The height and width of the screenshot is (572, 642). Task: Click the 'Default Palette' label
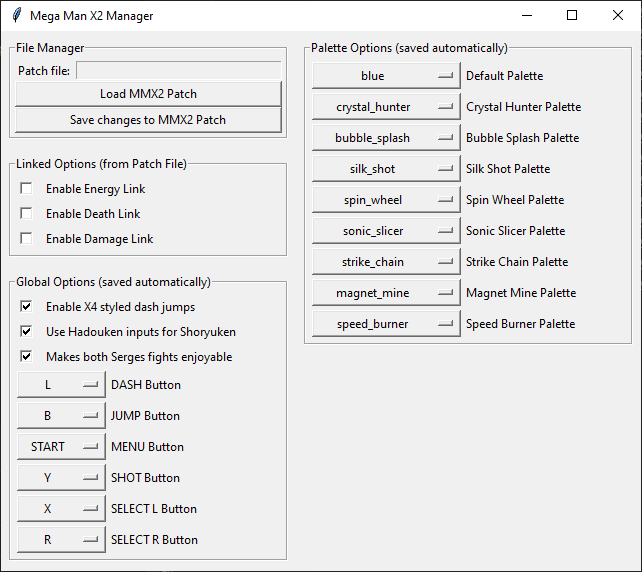click(504, 76)
